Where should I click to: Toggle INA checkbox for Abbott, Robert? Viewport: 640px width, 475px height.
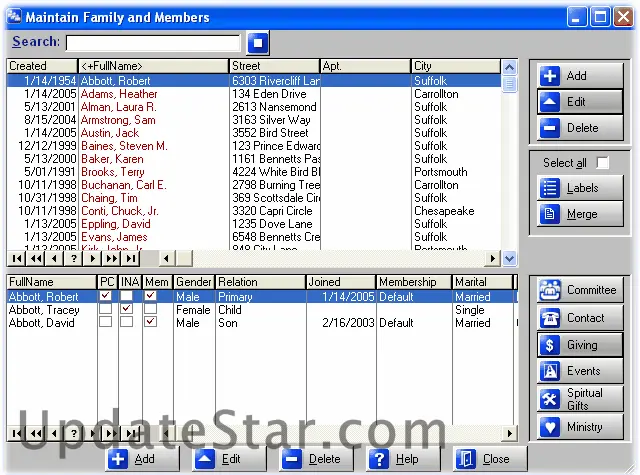[127, 295]
